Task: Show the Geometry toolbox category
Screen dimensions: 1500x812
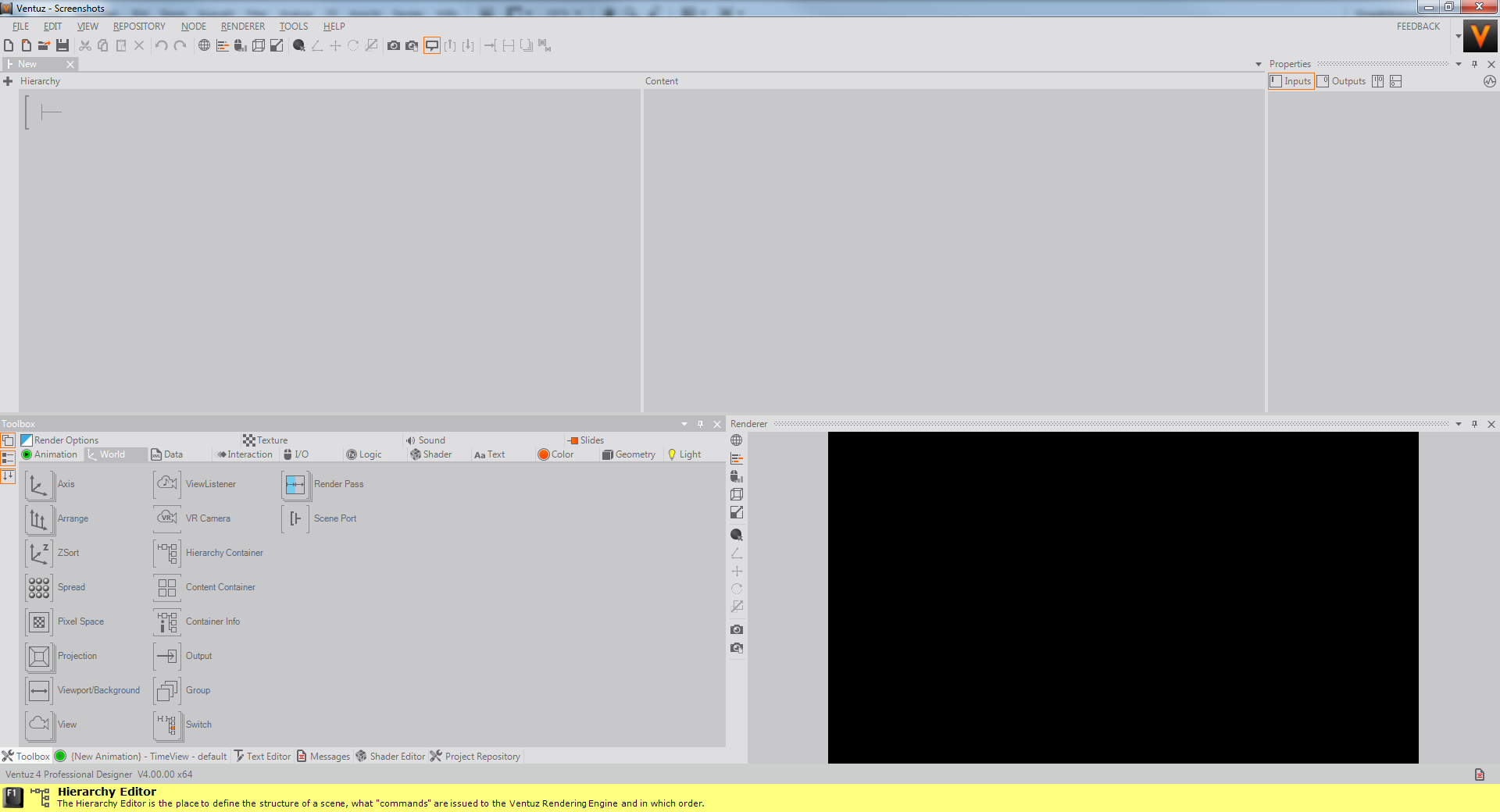Action: [x=629, y=454]
